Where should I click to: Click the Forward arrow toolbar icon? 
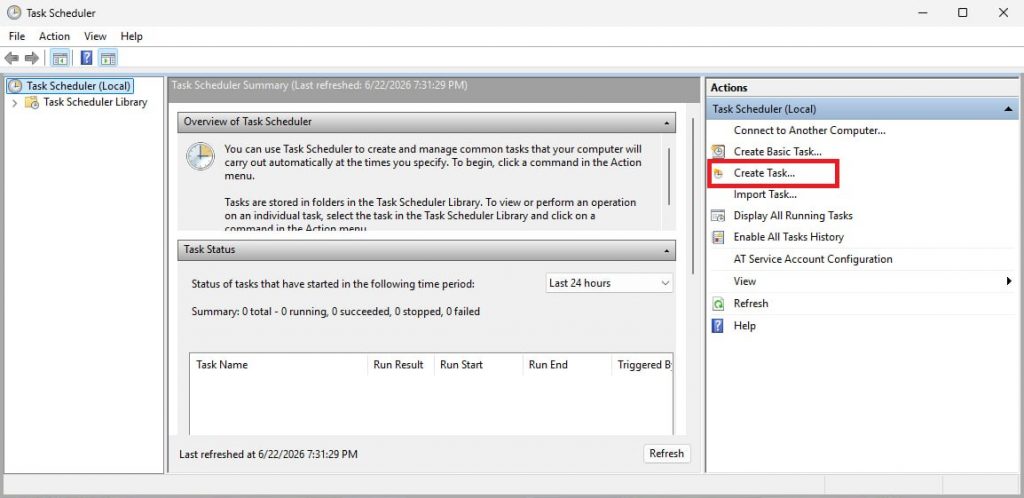click(31, 58)
